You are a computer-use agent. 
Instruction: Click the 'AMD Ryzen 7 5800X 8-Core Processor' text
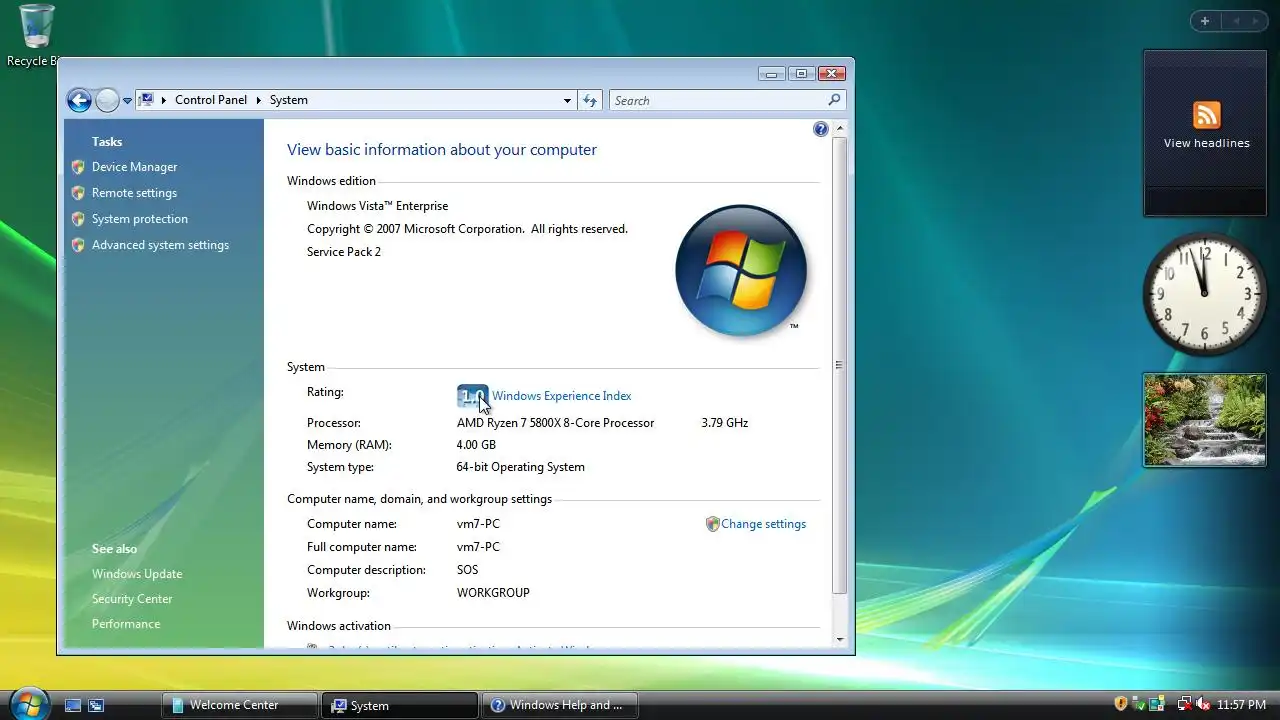(x=555, y=423)
